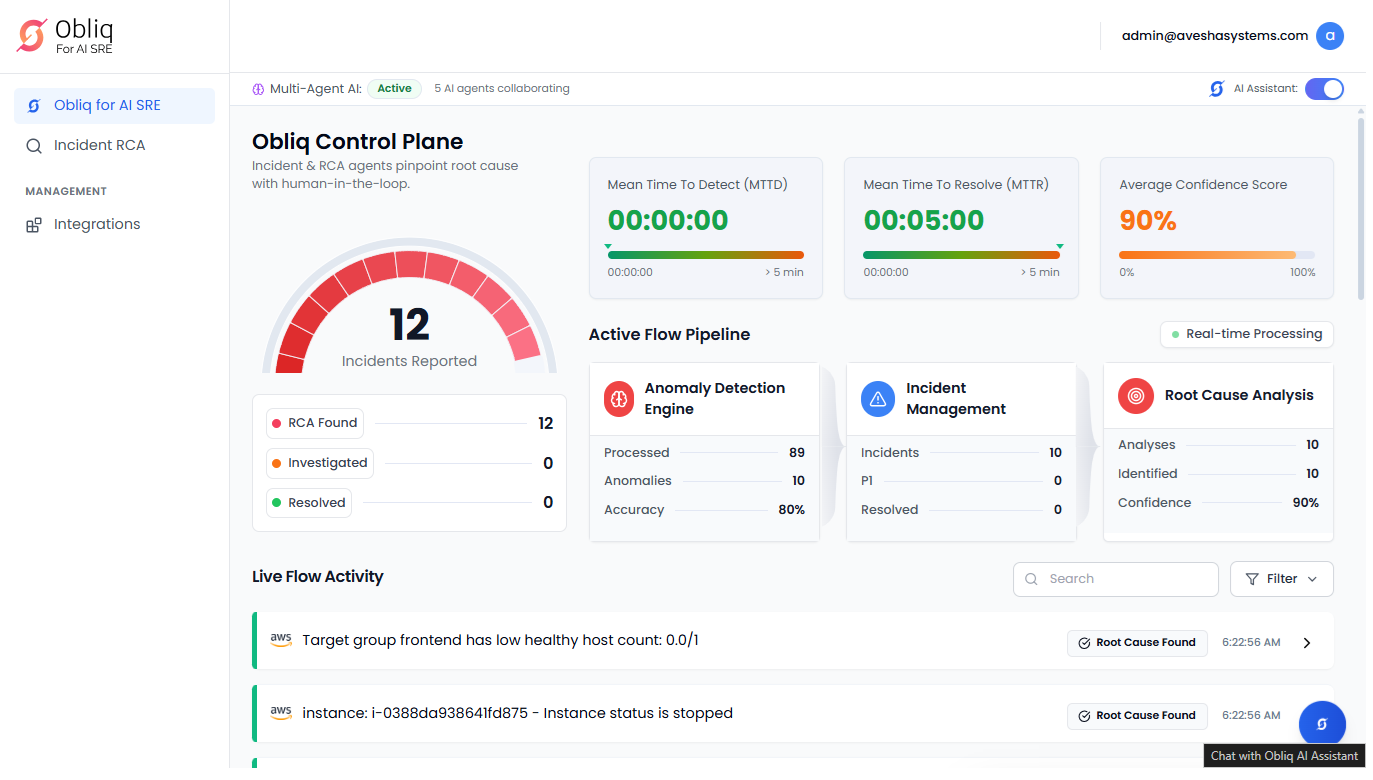Click the Multi-Agent AI brain icon
This screenshot has width=1373, height=780.
258,89
